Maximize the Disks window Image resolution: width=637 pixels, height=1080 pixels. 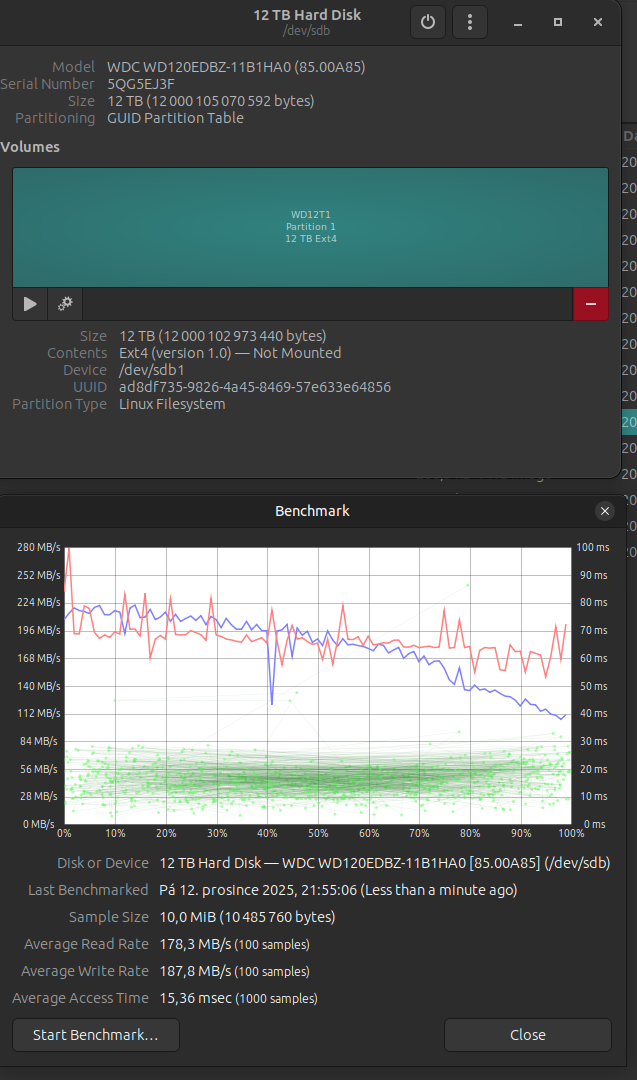[558, 22]
